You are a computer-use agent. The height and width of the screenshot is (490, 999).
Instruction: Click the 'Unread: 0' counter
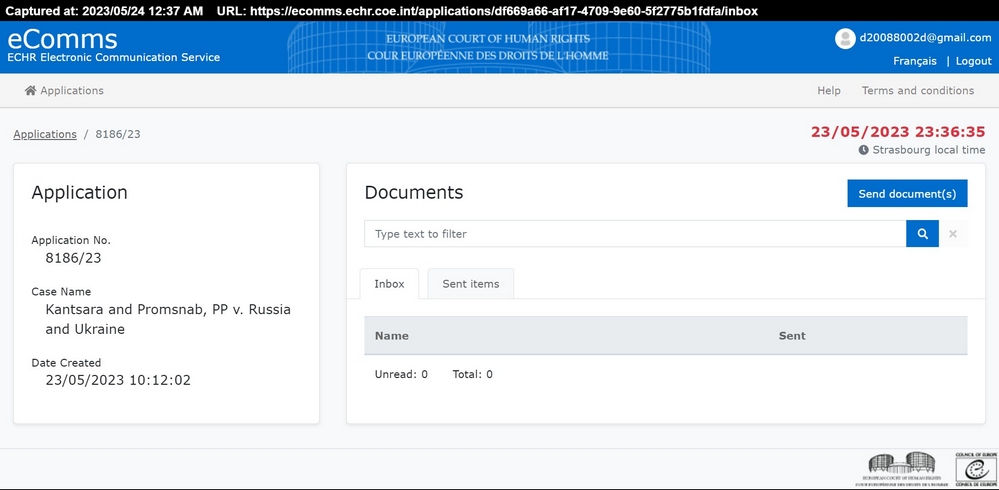pos(401,374)
